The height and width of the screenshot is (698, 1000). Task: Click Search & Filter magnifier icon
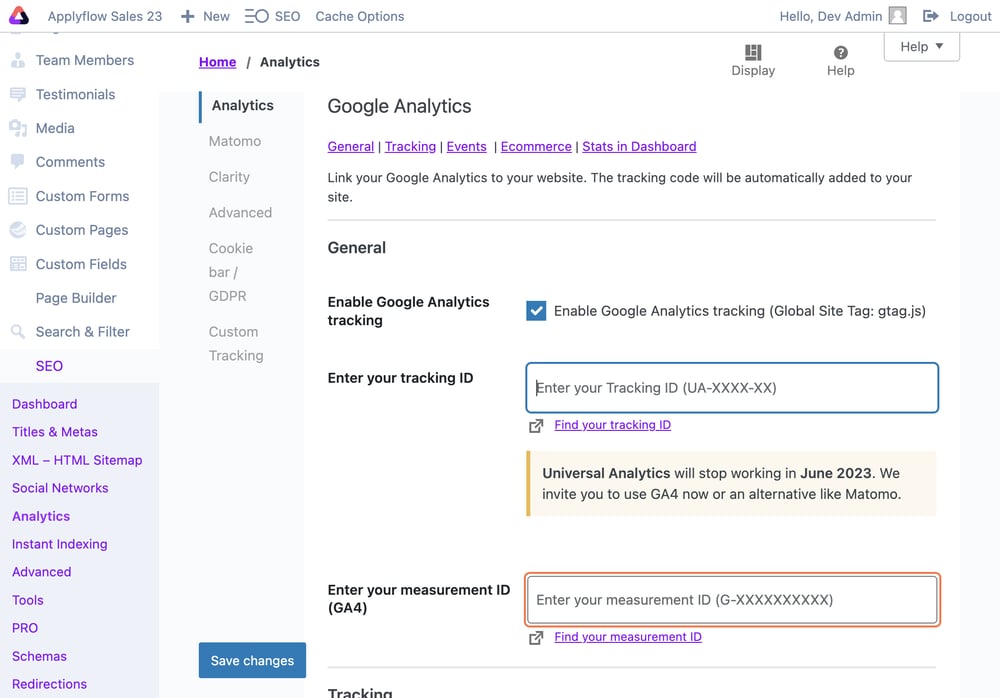pyautogui.click(x=18, y=331)
